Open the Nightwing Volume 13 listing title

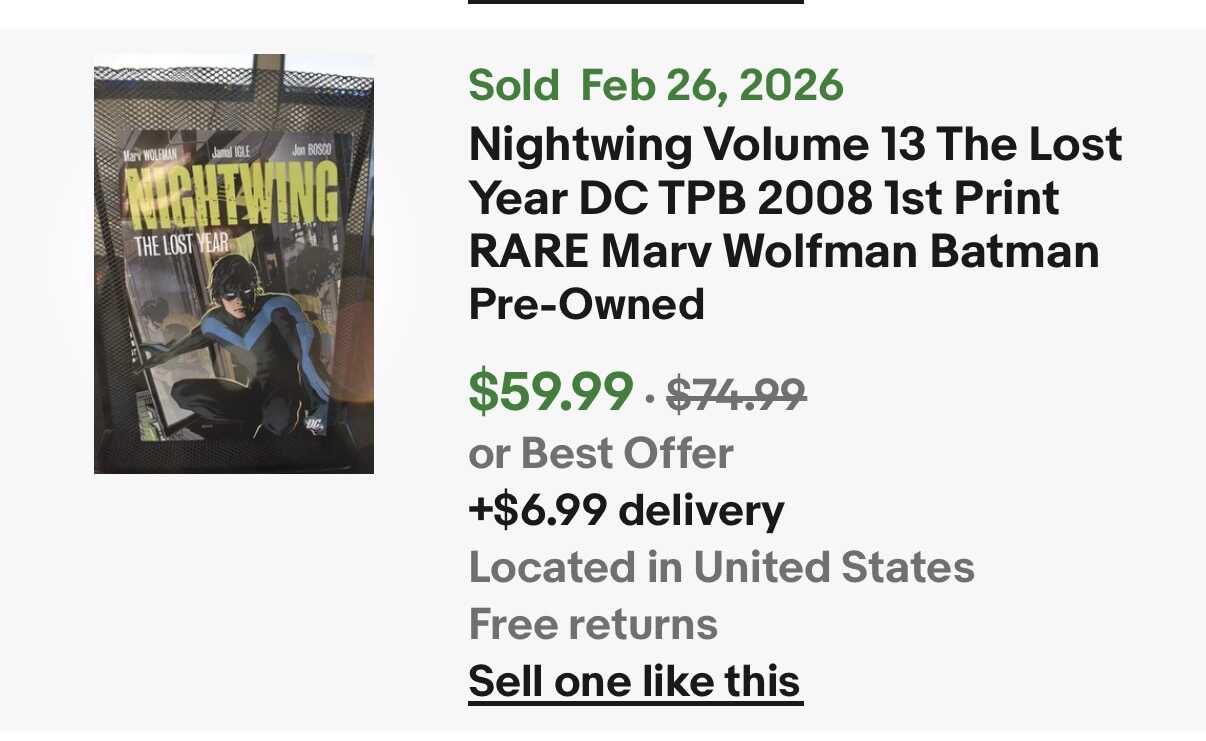[x=795, y=197]
